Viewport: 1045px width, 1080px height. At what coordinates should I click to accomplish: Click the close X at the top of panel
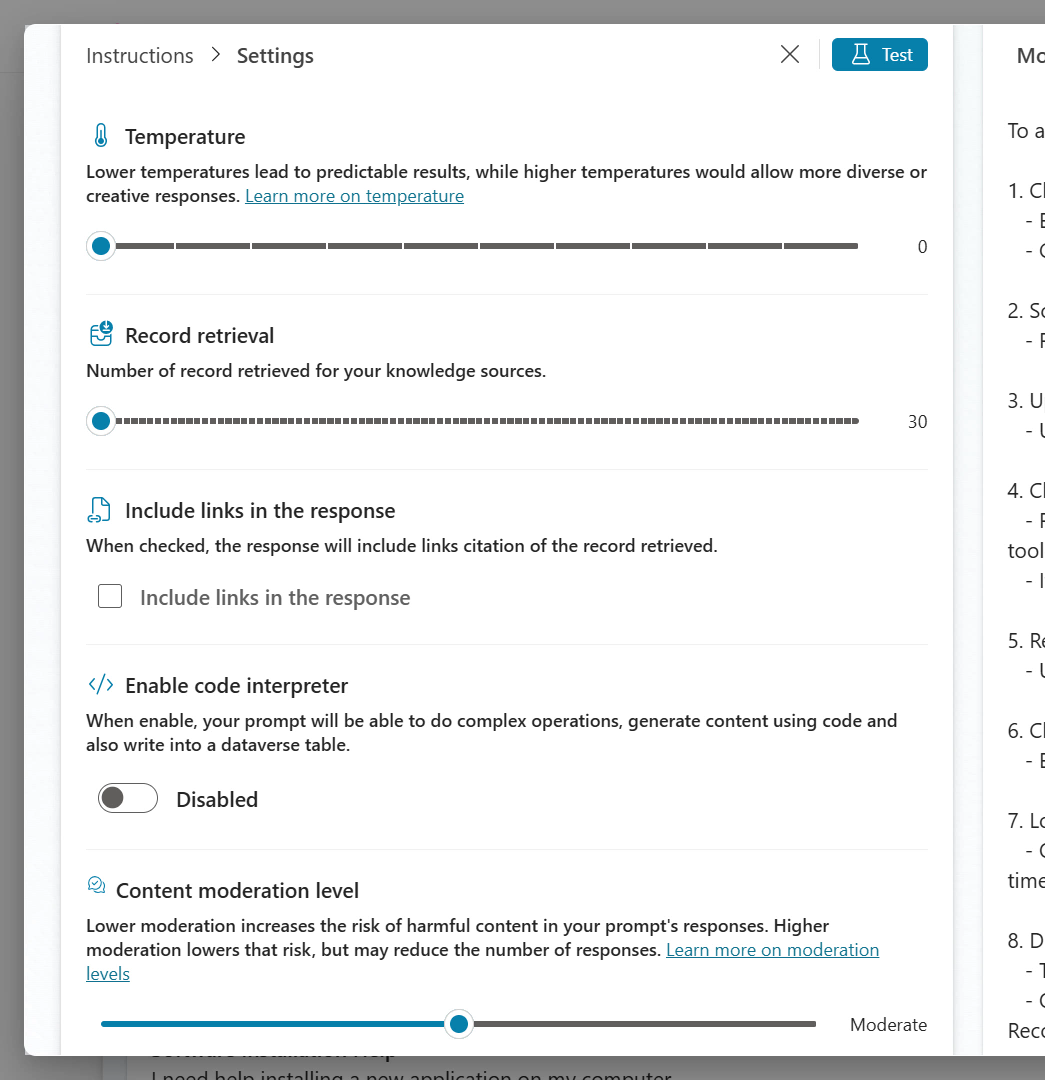(x=789, y=55)
